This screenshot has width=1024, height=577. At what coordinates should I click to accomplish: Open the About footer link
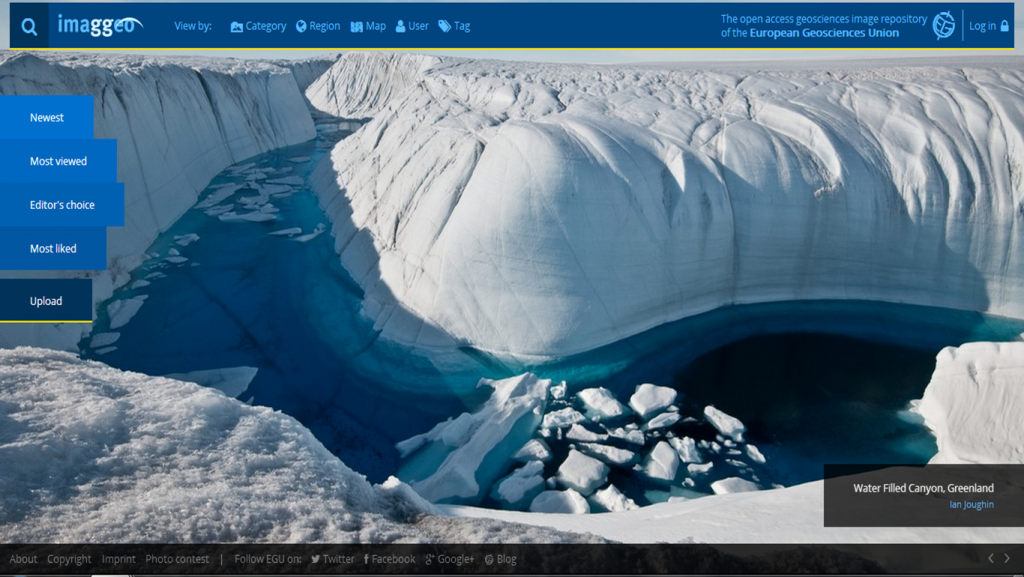tap(23, 559)
